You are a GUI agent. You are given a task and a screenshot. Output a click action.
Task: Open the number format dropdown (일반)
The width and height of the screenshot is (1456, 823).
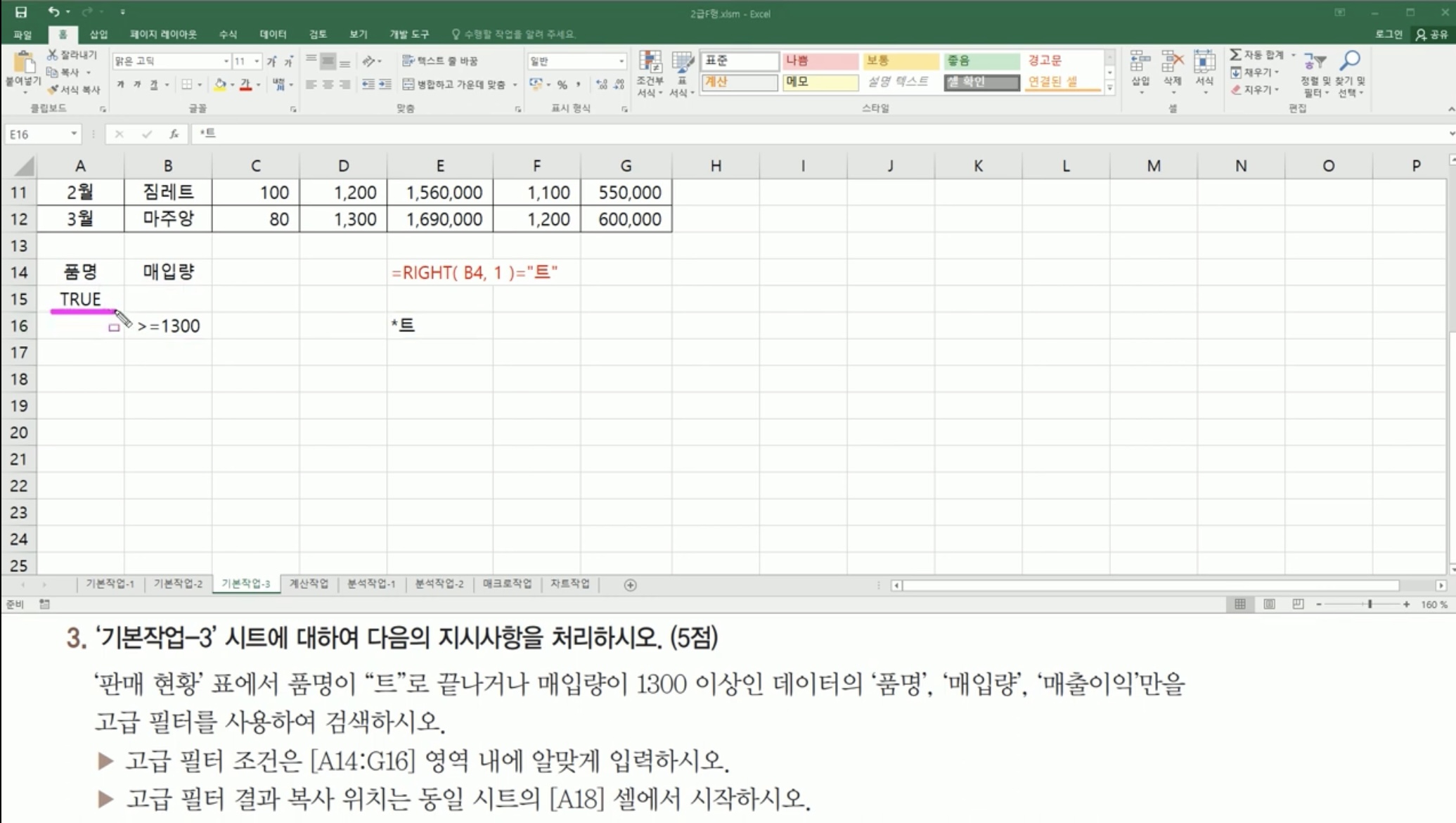621,61
